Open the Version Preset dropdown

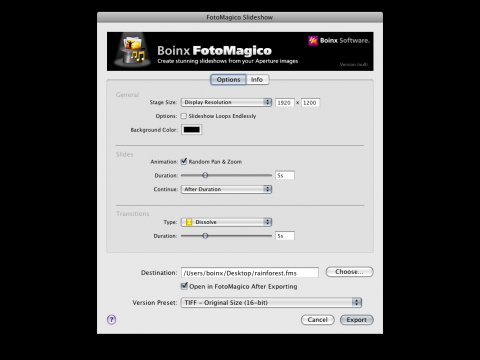[271, 303]
